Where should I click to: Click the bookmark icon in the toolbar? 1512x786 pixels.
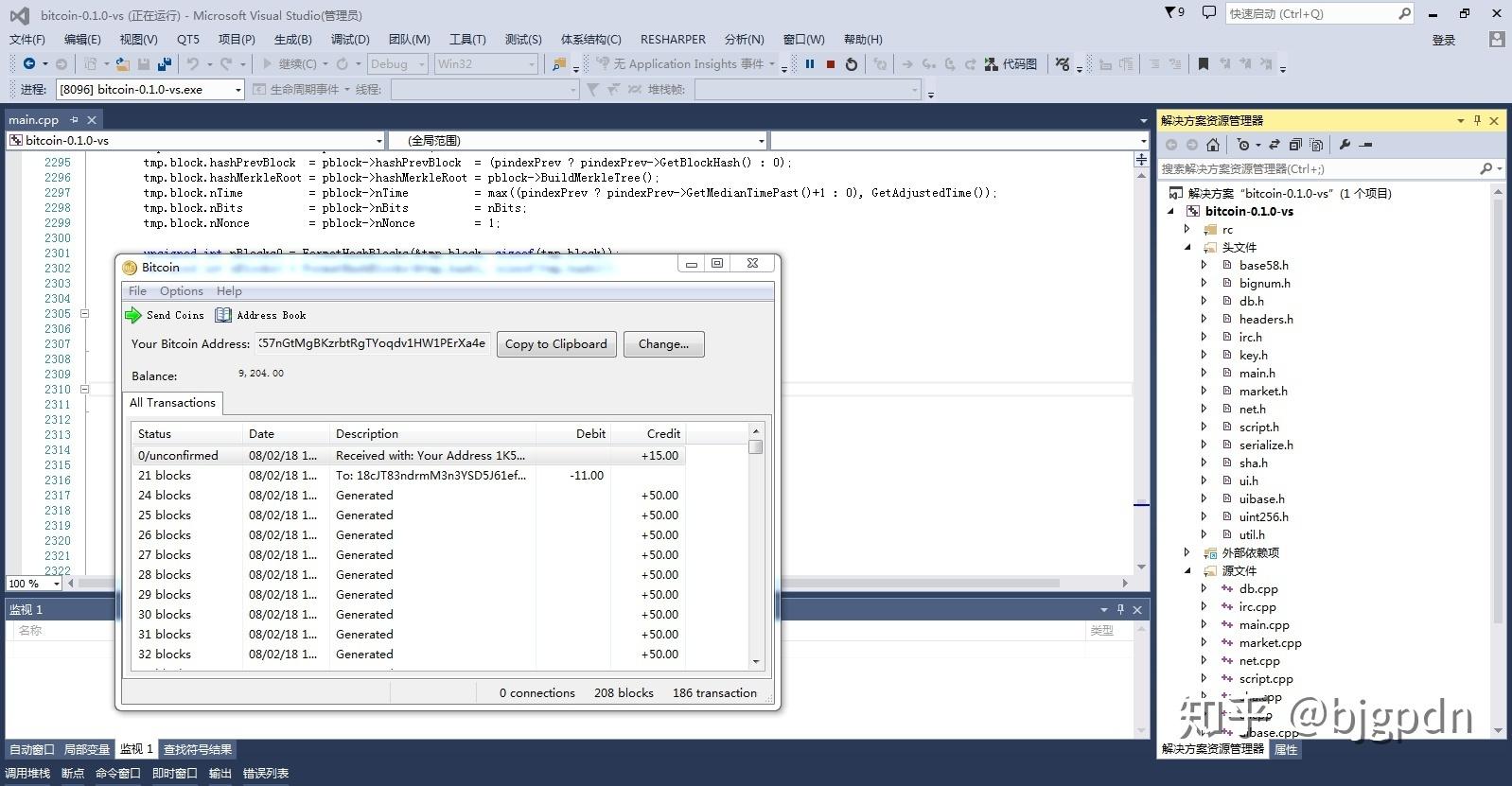pyautogui.click(x=1204, y=64)
